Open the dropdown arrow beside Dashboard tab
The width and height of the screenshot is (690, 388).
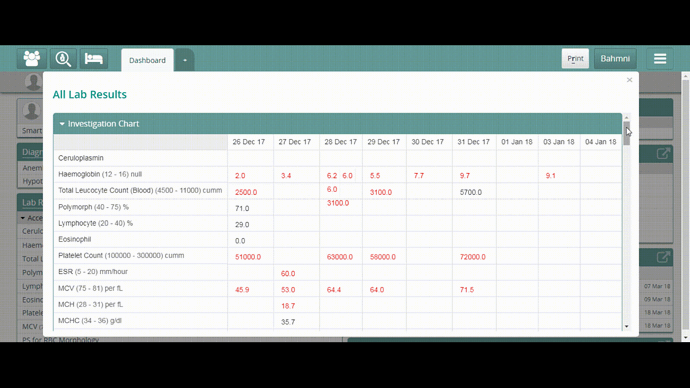coord(185,60)
